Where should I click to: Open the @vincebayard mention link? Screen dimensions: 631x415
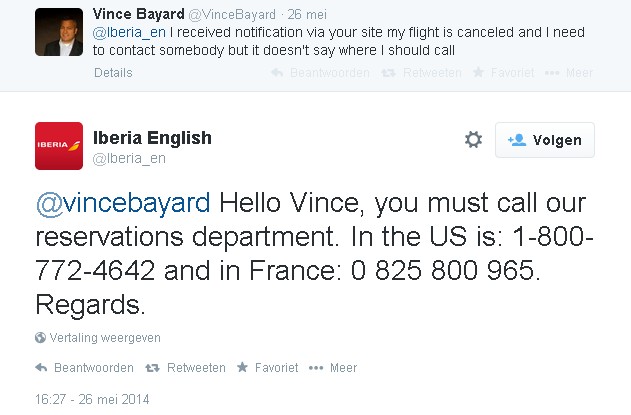tap(123, 203)
